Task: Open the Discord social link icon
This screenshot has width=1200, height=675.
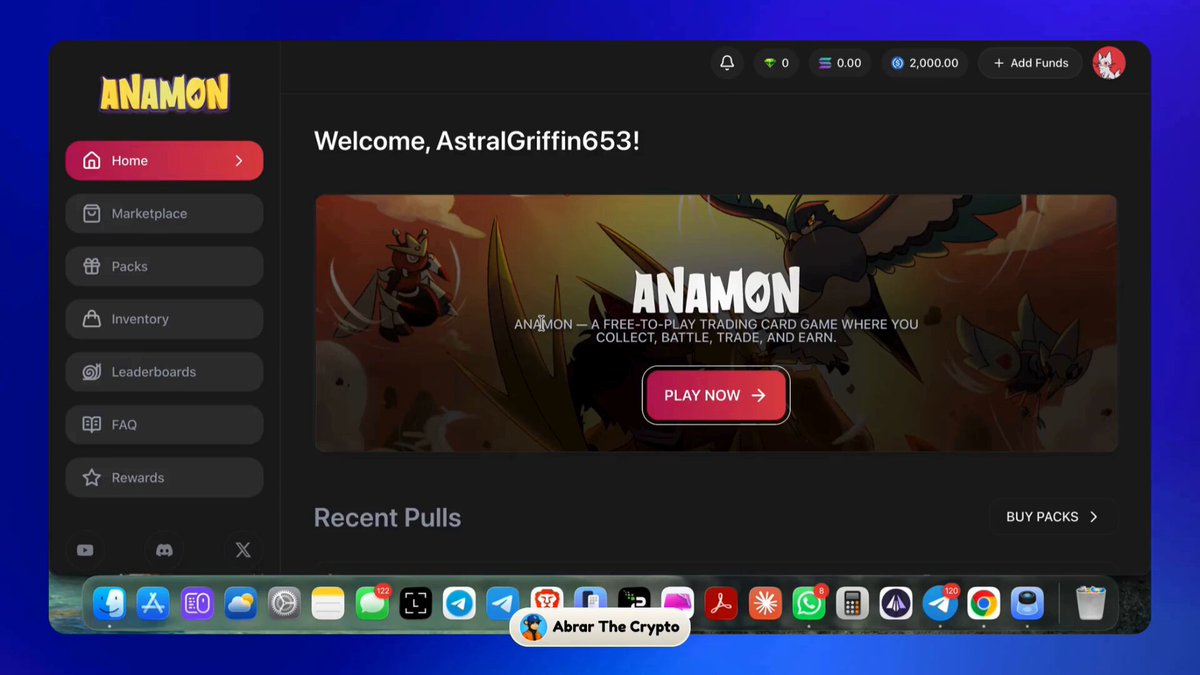Action: [x=164, y=550]
